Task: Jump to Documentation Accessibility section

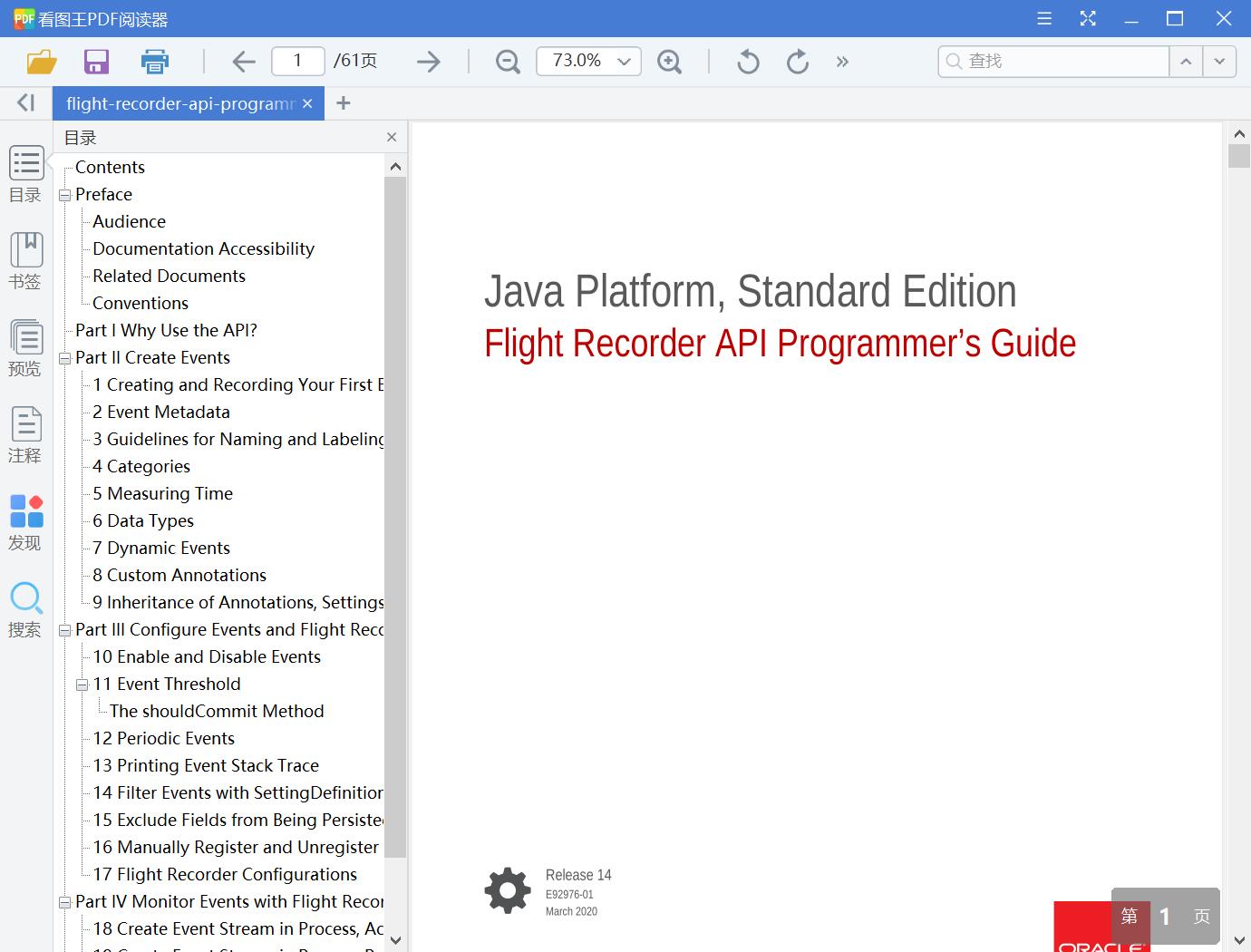Action: [x=203, y=248]
